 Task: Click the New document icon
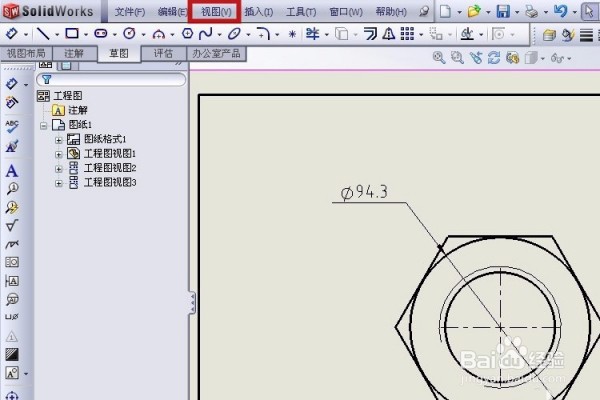445,11
